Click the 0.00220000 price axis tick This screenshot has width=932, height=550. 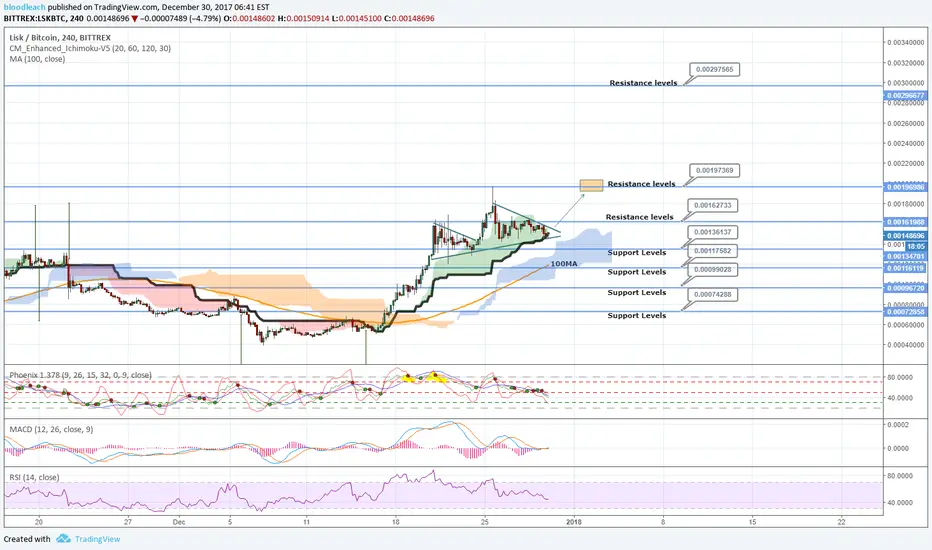click(906, 164)
